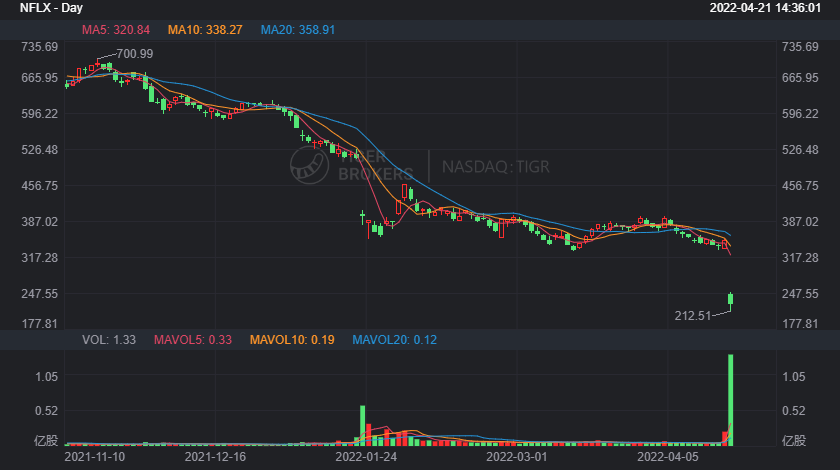
Task: Click the tall green volume bar on latest day
Action: pos(730,400)
